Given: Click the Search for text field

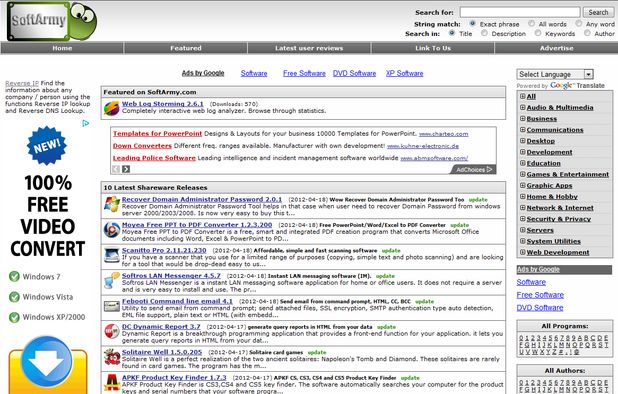Looking at the screenshot, I should pos(520,12).
